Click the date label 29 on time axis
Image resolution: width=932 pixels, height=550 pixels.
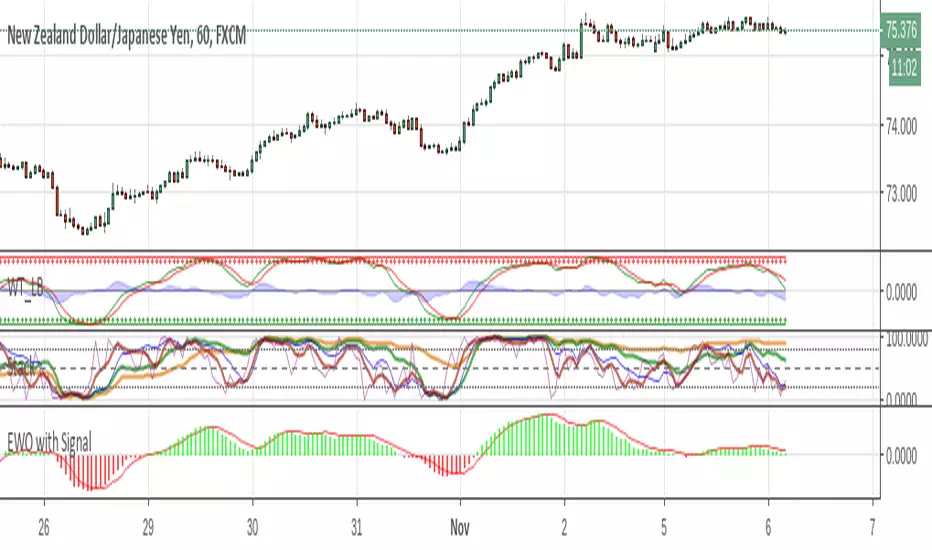(x=148, y=527)
